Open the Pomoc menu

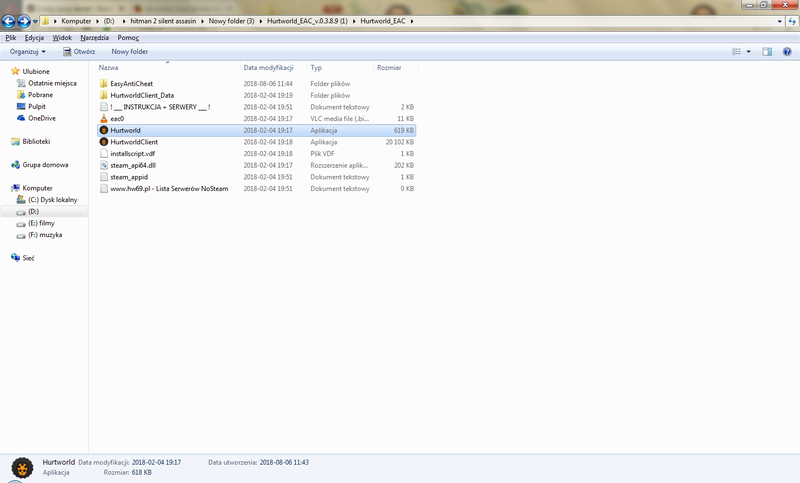[128, 38]
